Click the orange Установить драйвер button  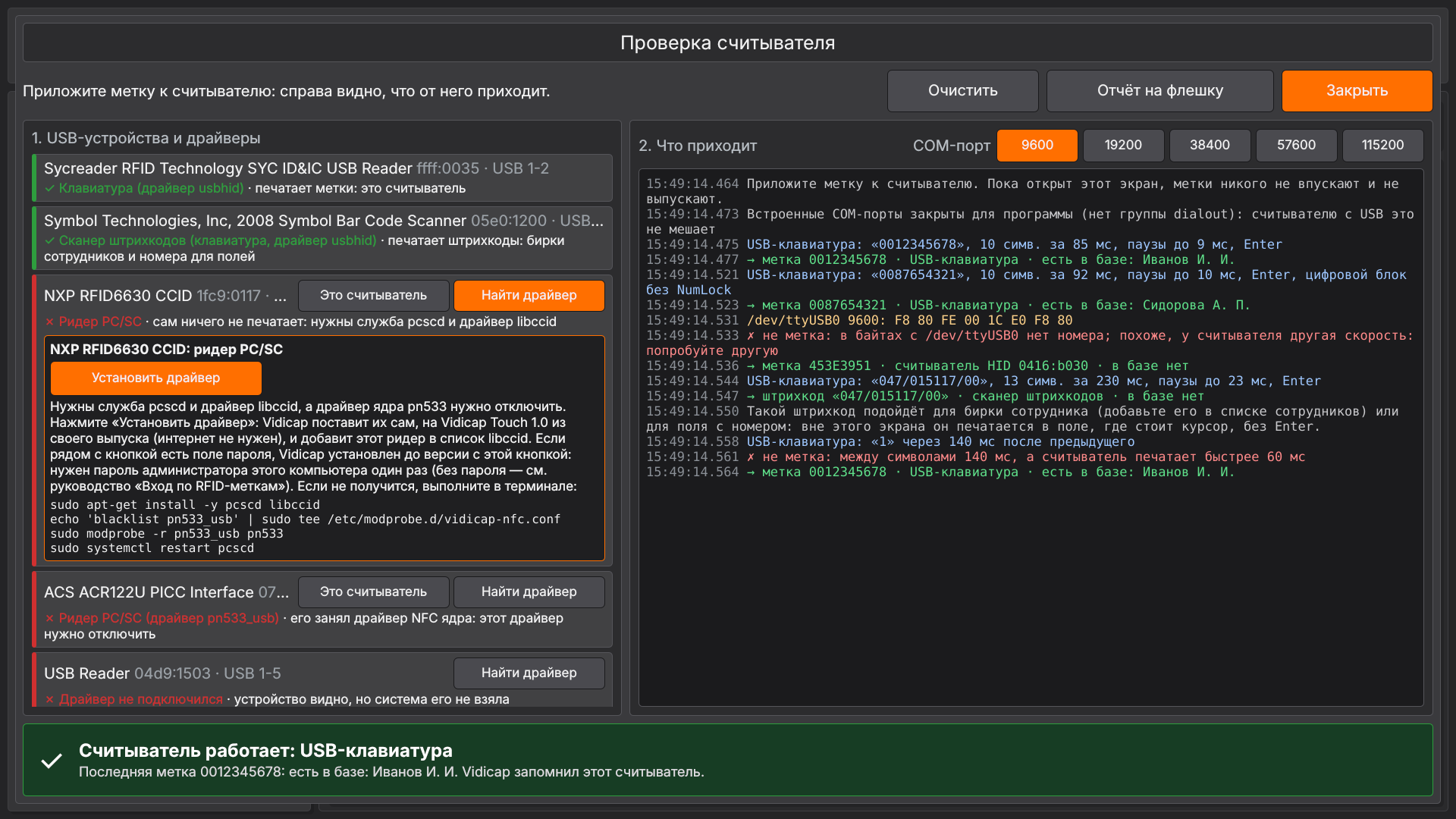pos(155,378)
